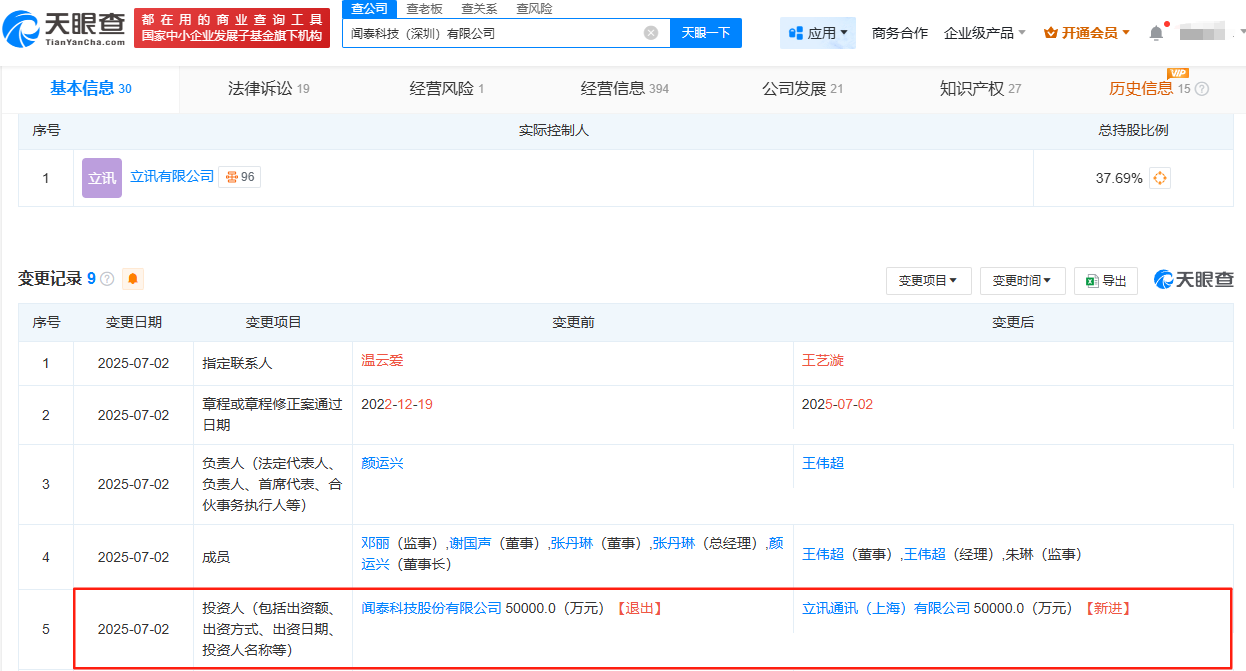Click the 变更记录 section heading
The width and height of the screenshot is (1246, 671).
pos(50,279)
